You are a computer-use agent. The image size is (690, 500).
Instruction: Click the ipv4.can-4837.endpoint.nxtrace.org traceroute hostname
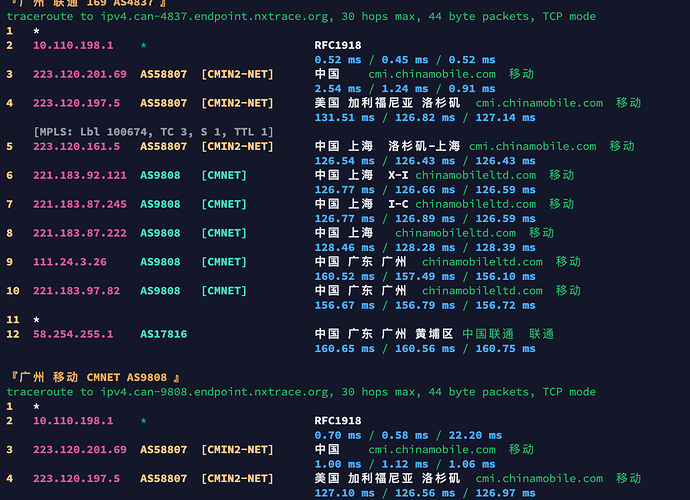coord(216,17)
